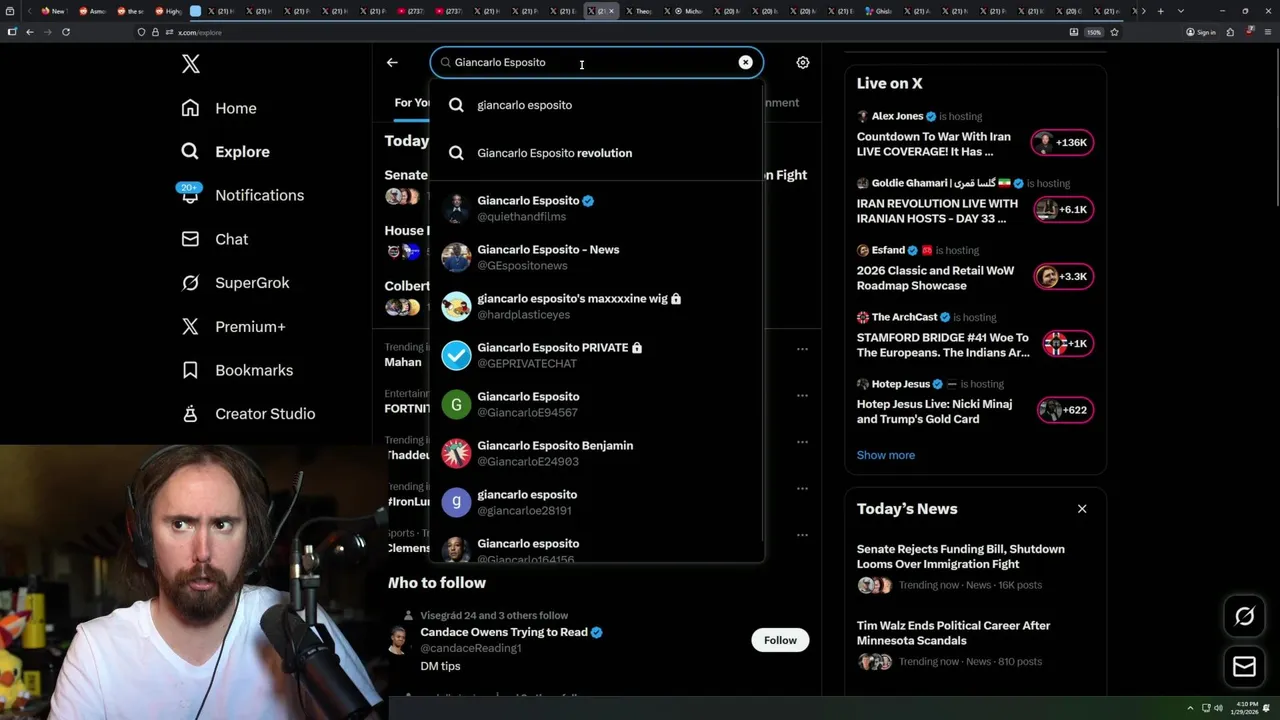Open Explore settings gear

click(x=803, y=62)
